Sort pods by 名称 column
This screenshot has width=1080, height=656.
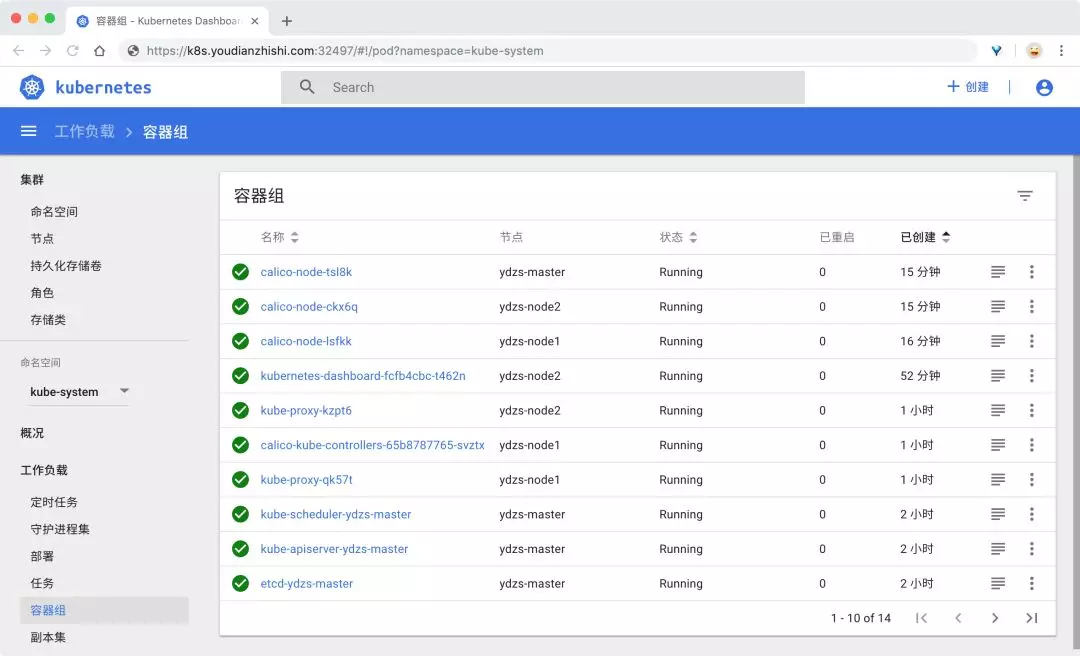coord(279,237)
